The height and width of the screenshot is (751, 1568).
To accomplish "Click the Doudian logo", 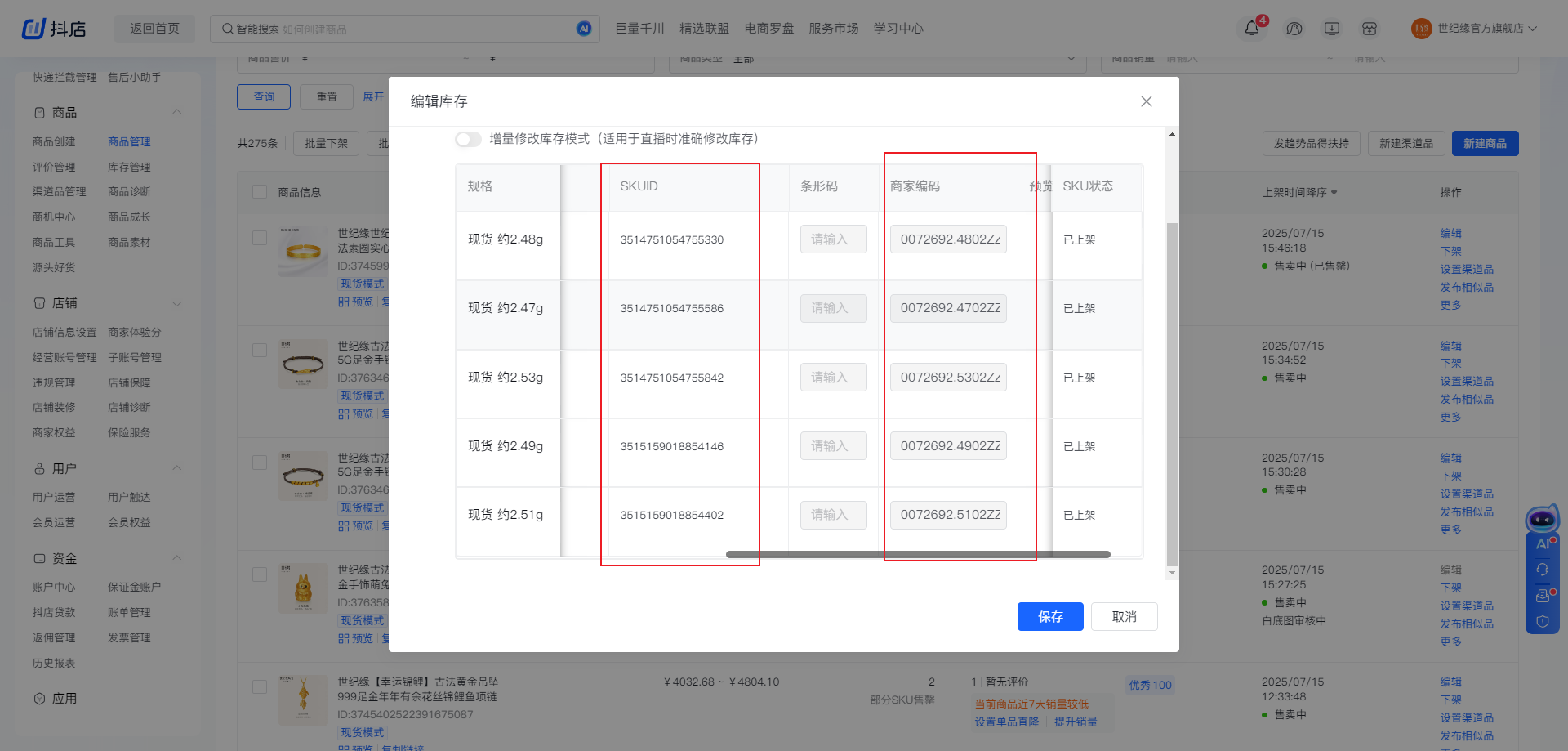I will click(54, 29).
